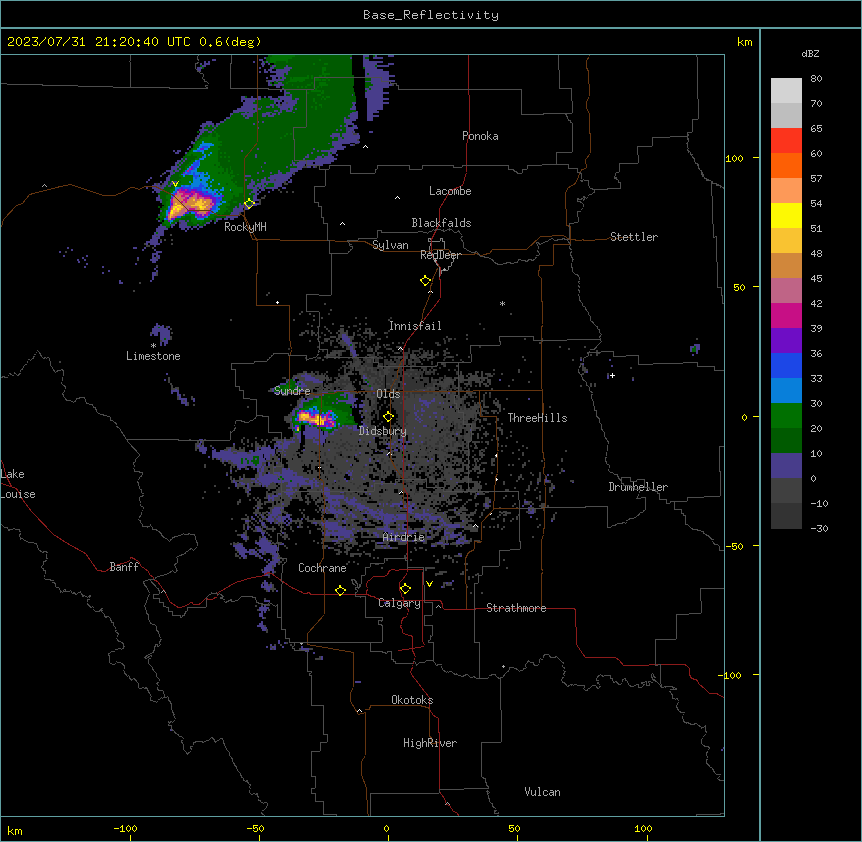Click the magenta 42 dBZ legend swatch
This screenshot has width=862, height=842.
pyautogui.click(x=786, y=315)
